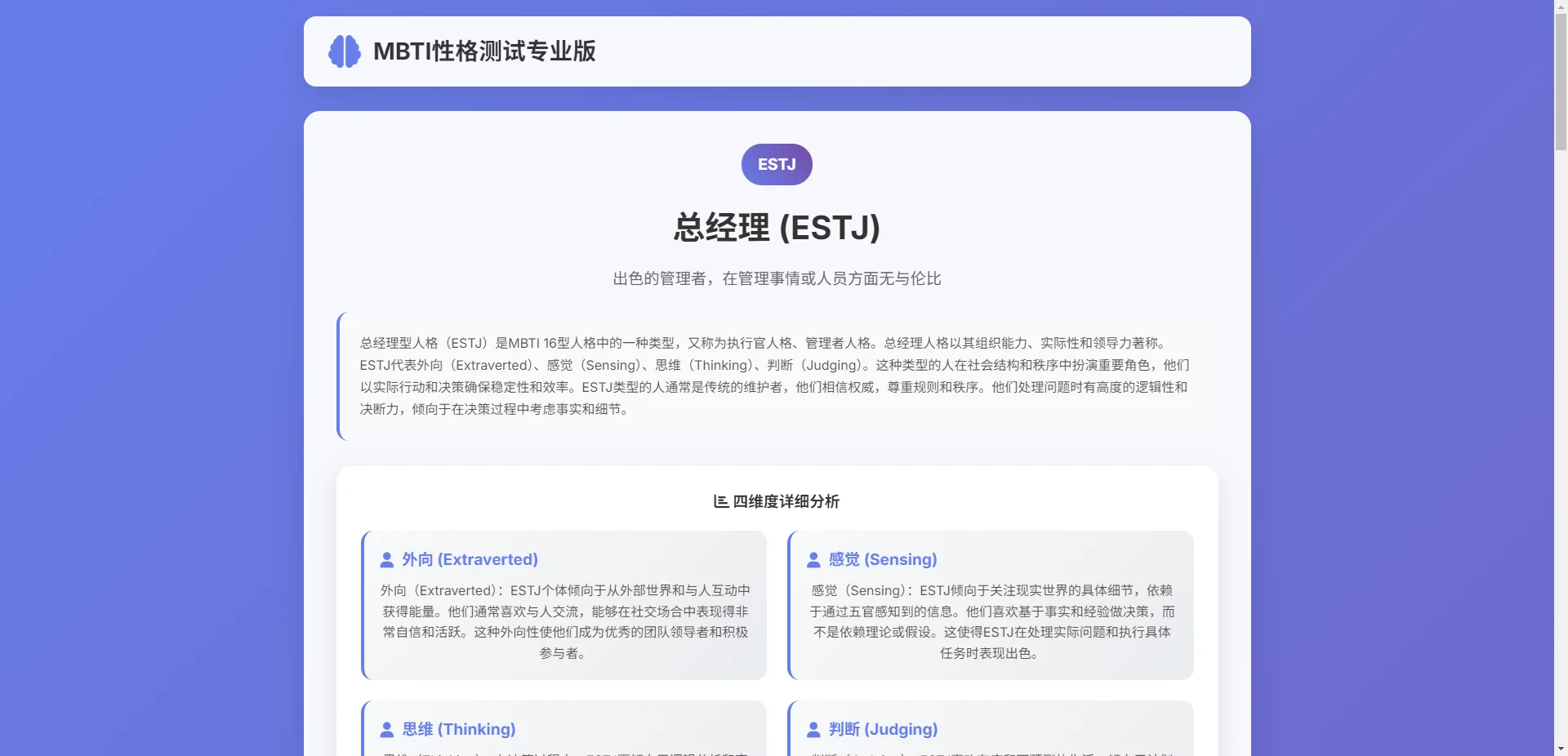The width and height of the screenshot is (1568, 756).
Task: Click the person icon beside 感觉 (Sensing)
Action: coord(813,560)
